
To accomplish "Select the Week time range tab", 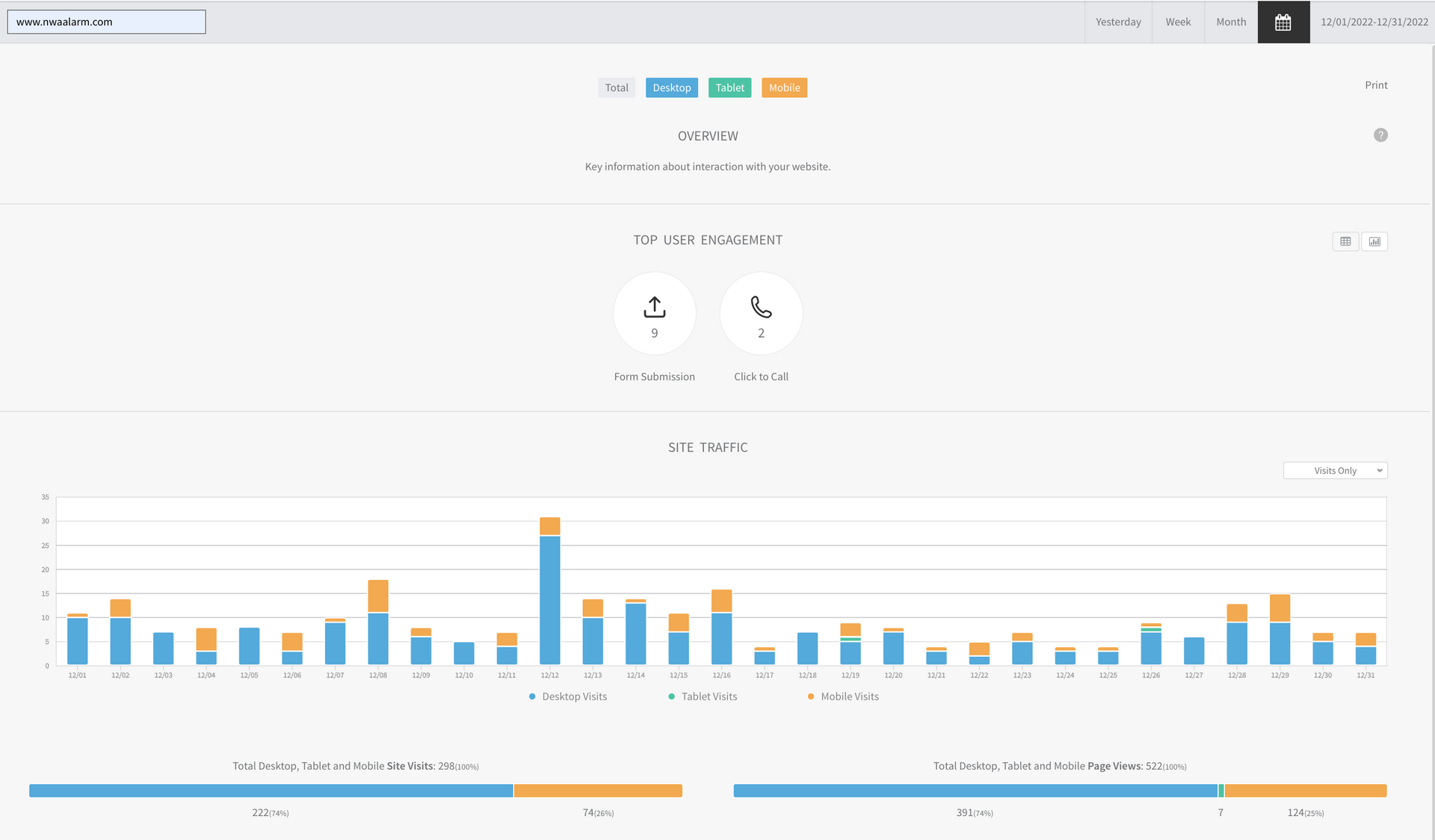I will [1178, 22].
